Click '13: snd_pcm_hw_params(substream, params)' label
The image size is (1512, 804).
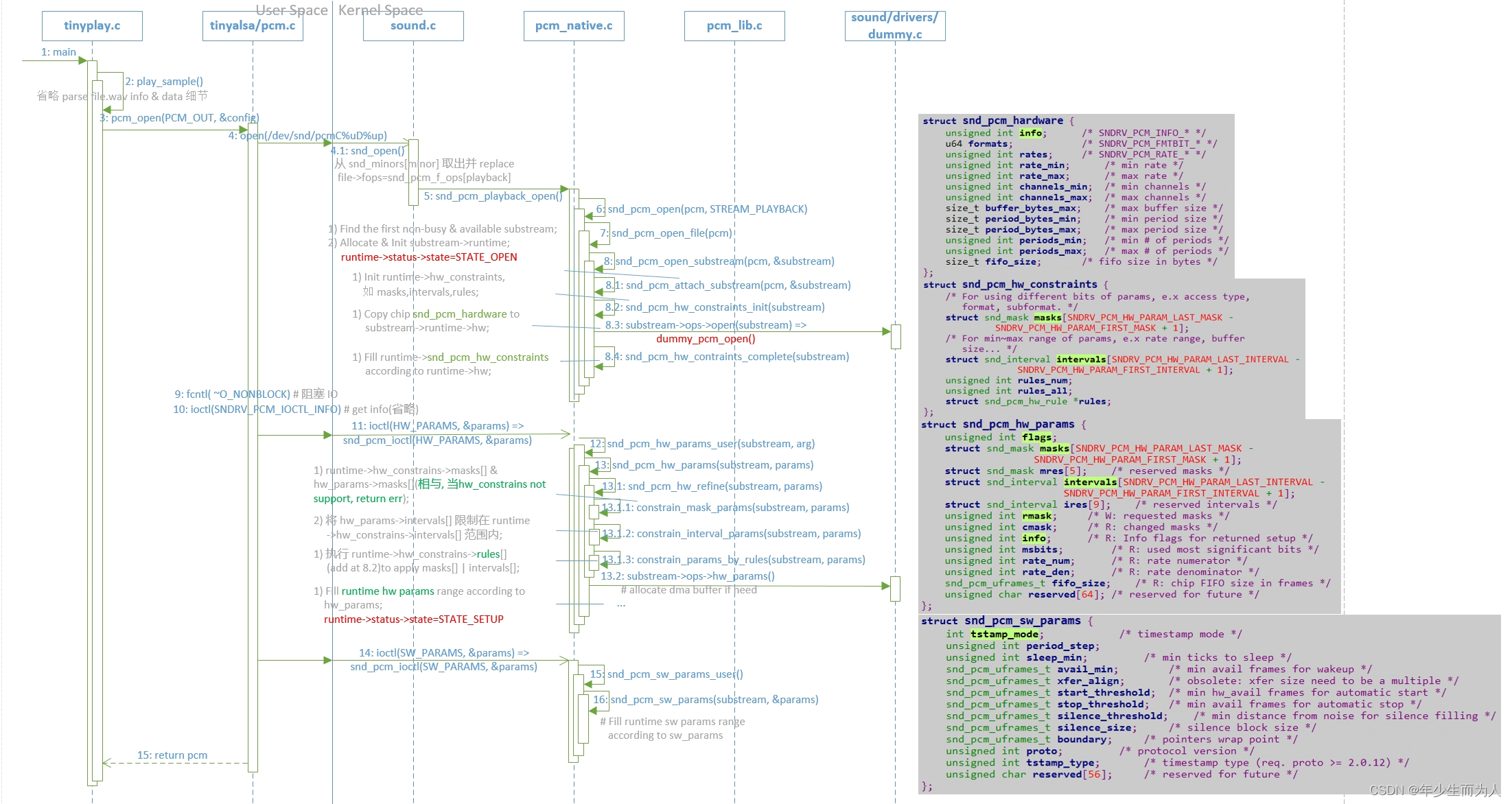(704, 465)
